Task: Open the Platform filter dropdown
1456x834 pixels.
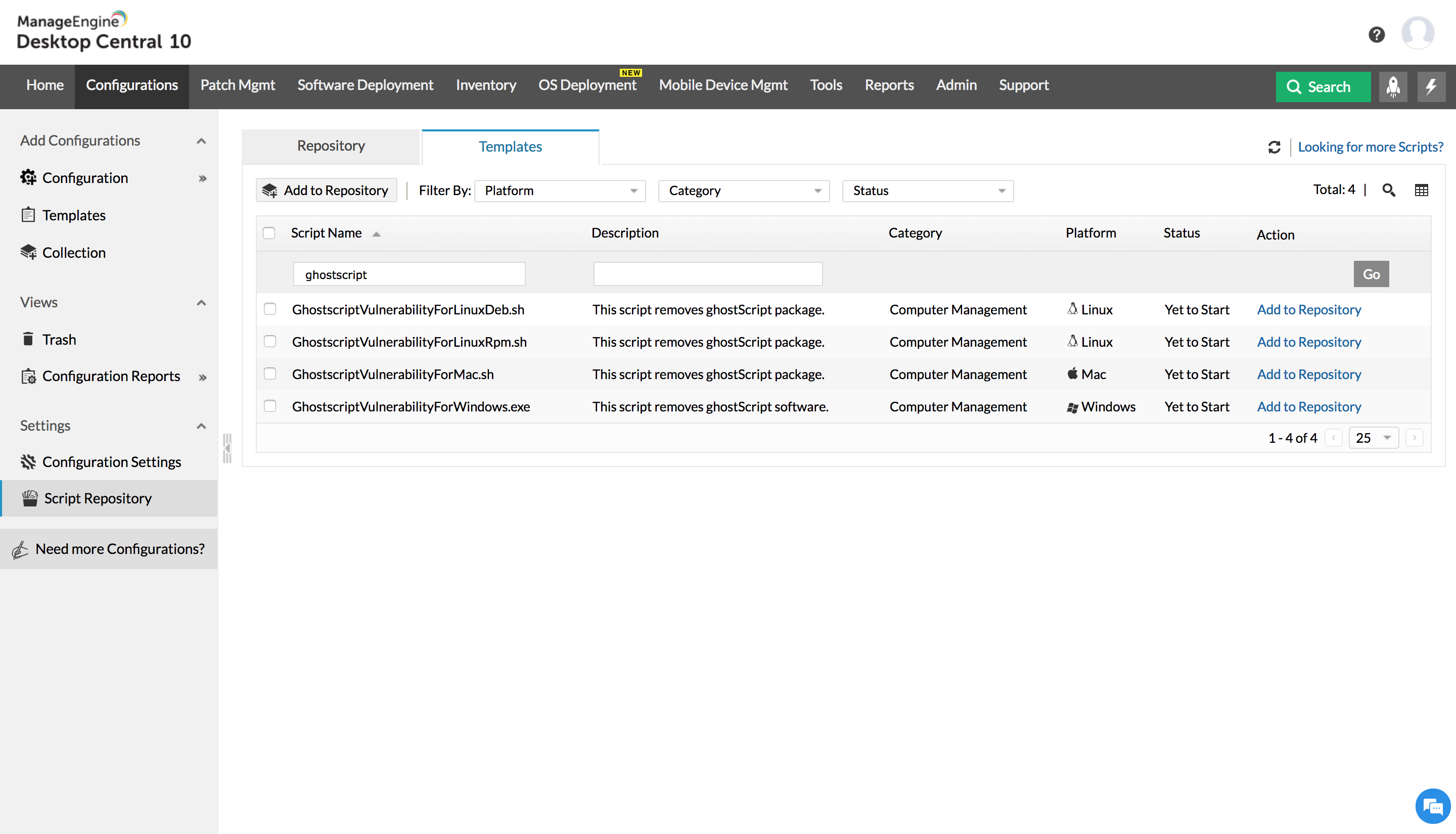Action: point(560,191)
